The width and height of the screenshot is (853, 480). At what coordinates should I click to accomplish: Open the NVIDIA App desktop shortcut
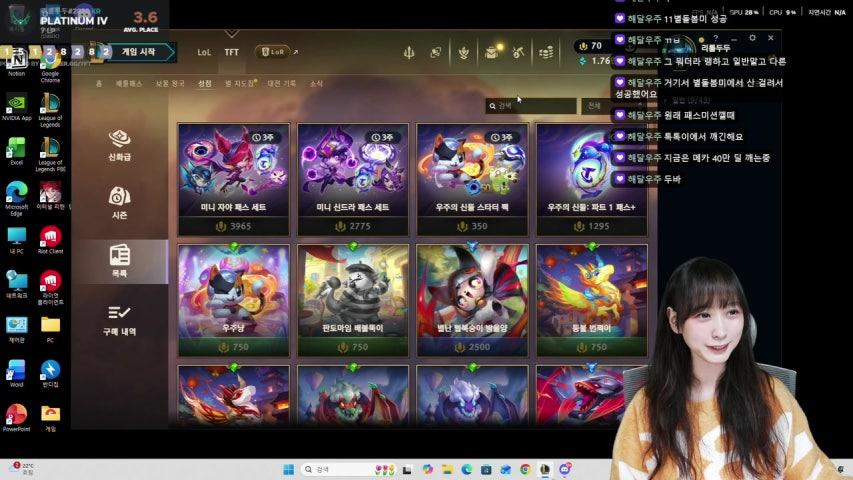click(17, 107)
